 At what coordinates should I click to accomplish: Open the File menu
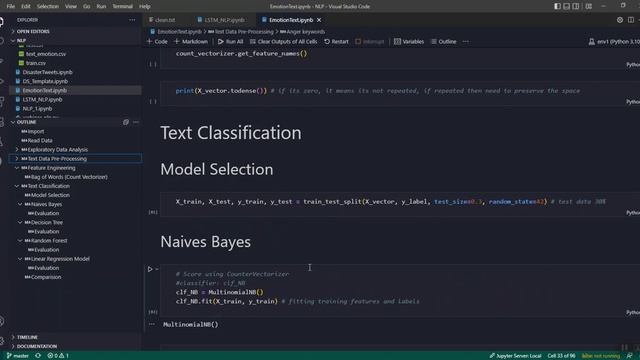pyautogui.click(x=11, y=6)
